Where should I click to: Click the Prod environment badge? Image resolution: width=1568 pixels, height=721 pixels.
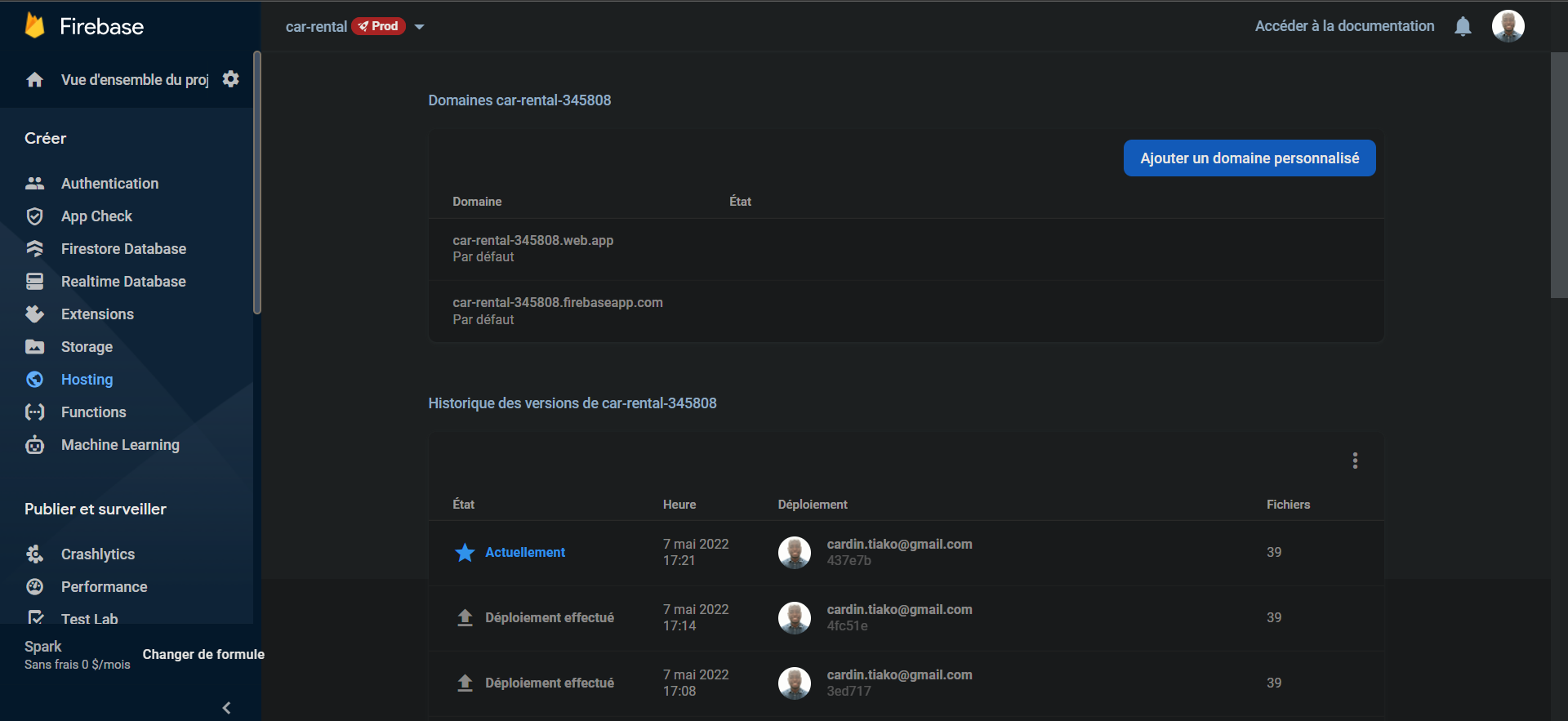tap(378, 26)
